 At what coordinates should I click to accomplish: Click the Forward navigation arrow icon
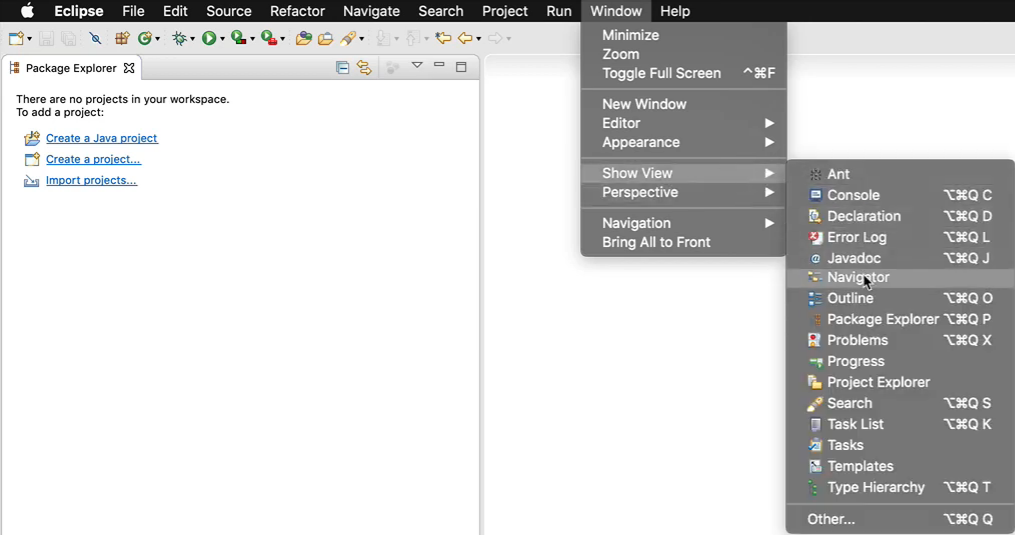pos(495,38)
